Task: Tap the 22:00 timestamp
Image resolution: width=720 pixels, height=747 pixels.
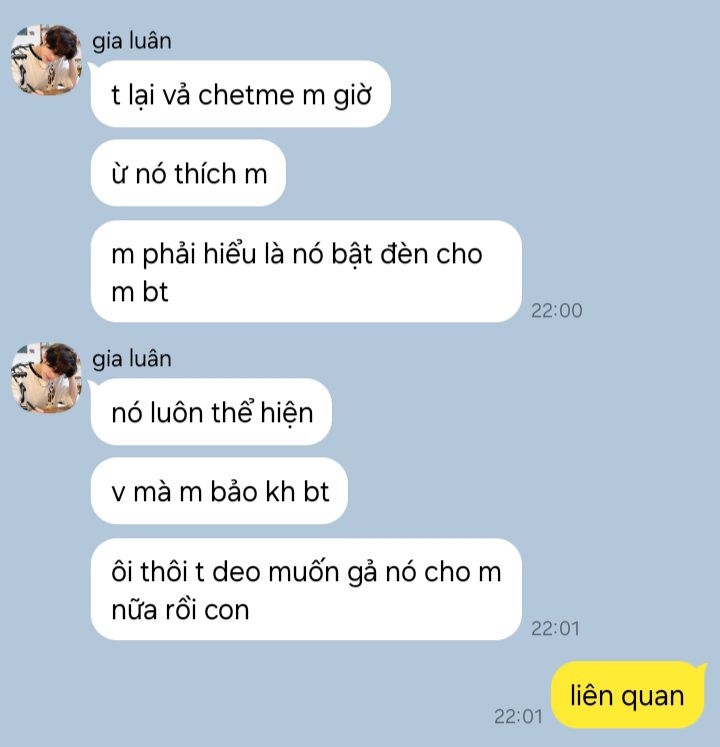Action: coord(557,311)
